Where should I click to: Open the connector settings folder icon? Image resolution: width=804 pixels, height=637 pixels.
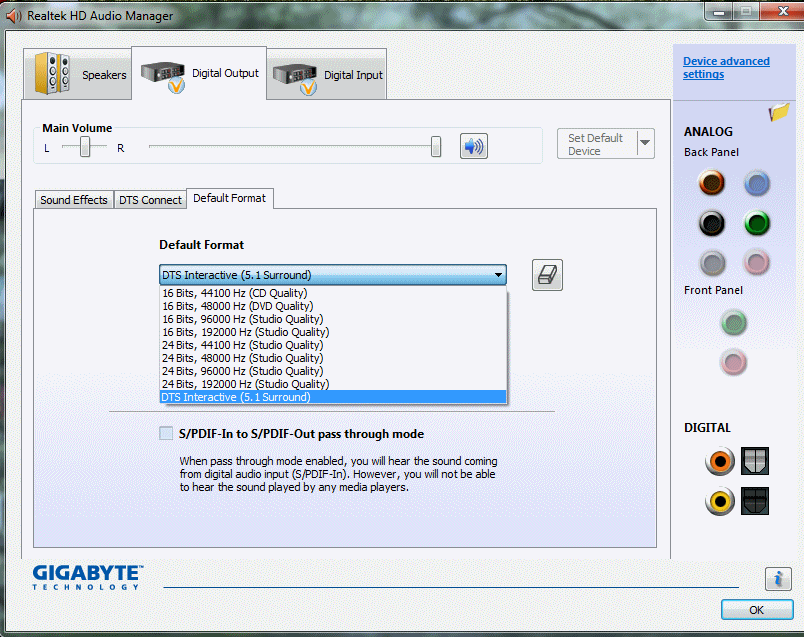[x=779, y=111]
